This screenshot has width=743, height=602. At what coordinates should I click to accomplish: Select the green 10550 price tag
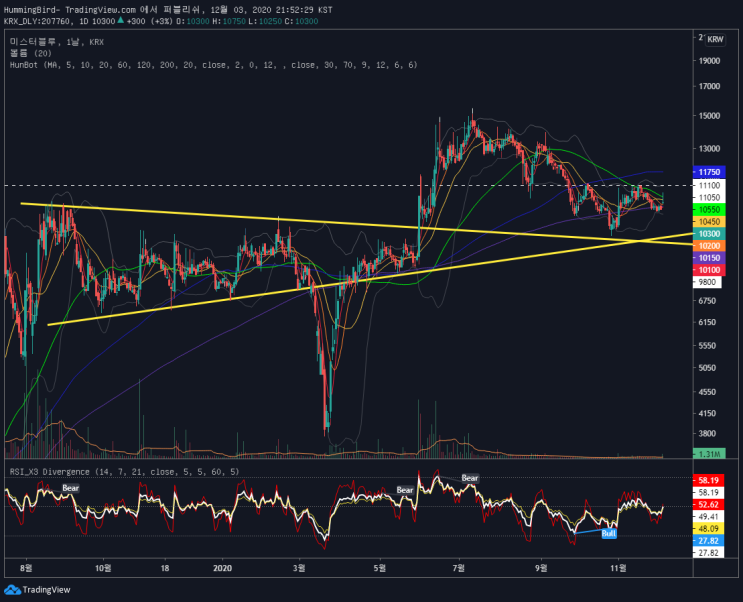[709, 210]
